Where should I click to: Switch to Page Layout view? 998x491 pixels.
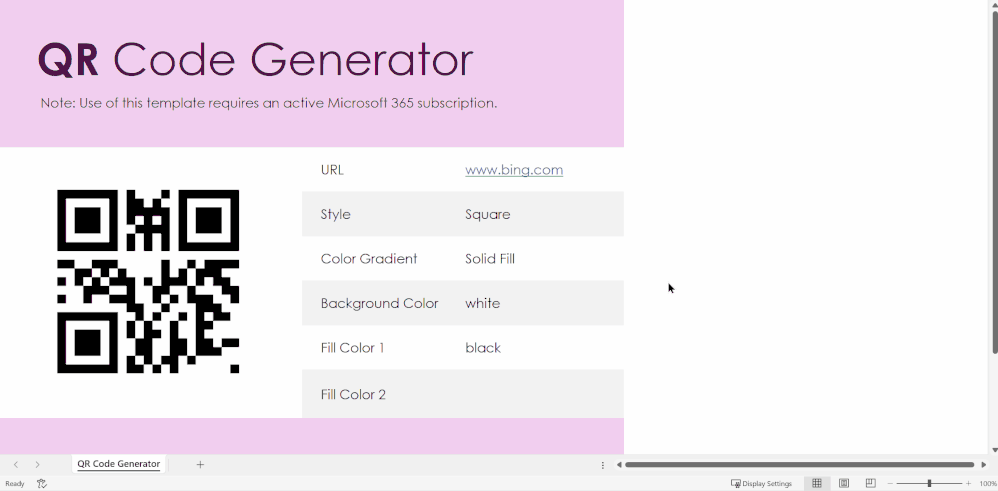(844, 484)
